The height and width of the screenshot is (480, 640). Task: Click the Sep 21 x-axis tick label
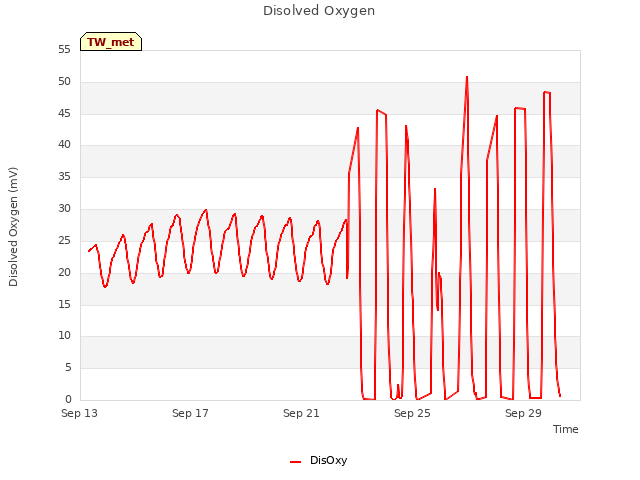tap(301, 413)
